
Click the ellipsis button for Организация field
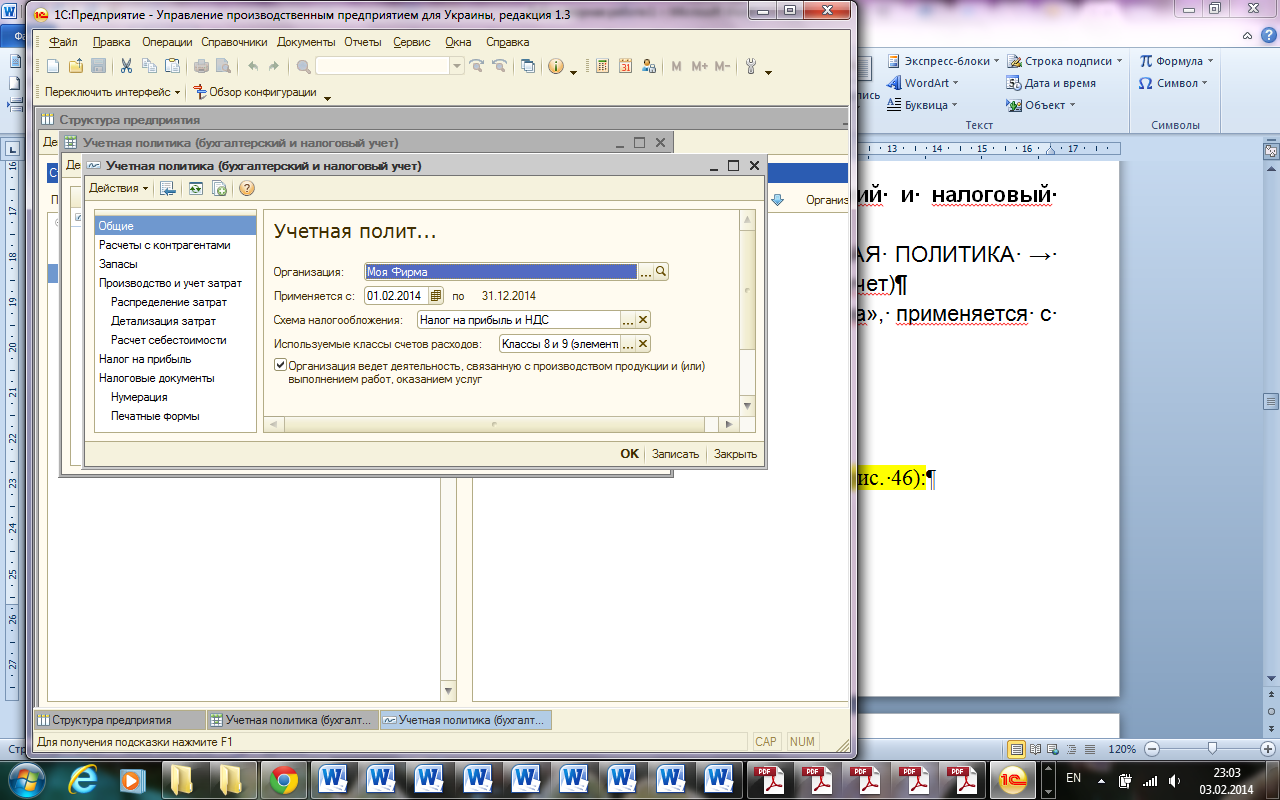pos(645,271)
